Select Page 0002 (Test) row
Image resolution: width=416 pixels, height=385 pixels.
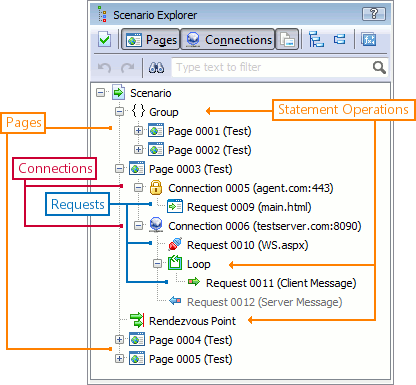pos(209,150)
